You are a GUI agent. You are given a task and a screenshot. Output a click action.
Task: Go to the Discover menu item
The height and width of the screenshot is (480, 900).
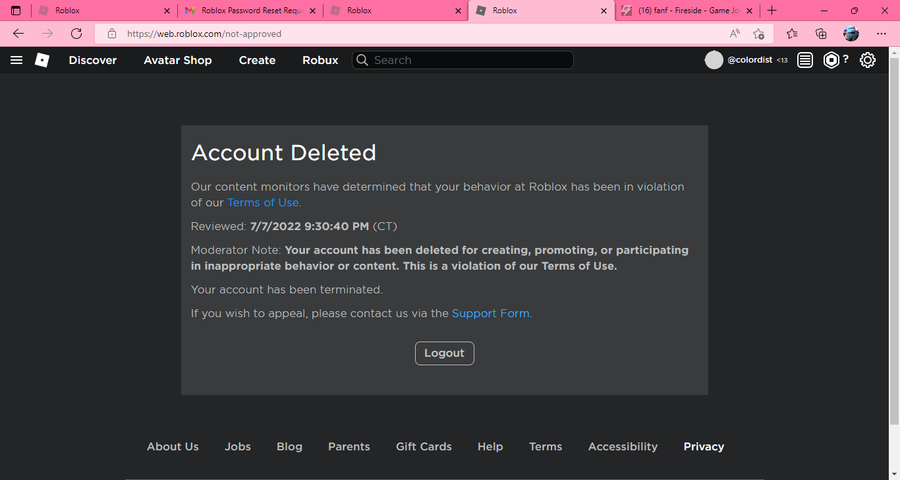click(92, 60)
